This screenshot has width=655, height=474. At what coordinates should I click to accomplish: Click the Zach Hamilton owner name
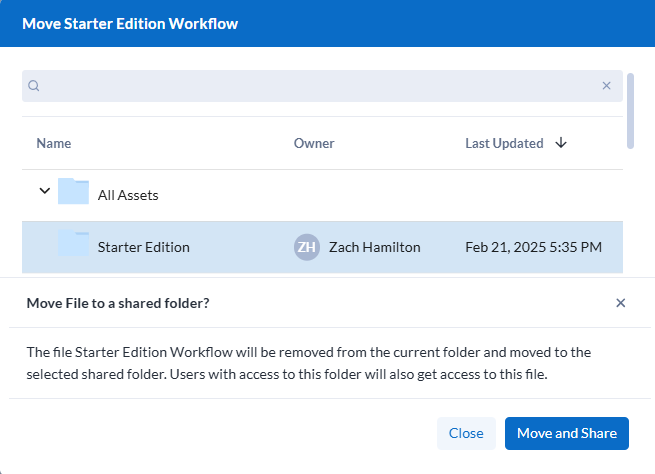click(375, 247)
